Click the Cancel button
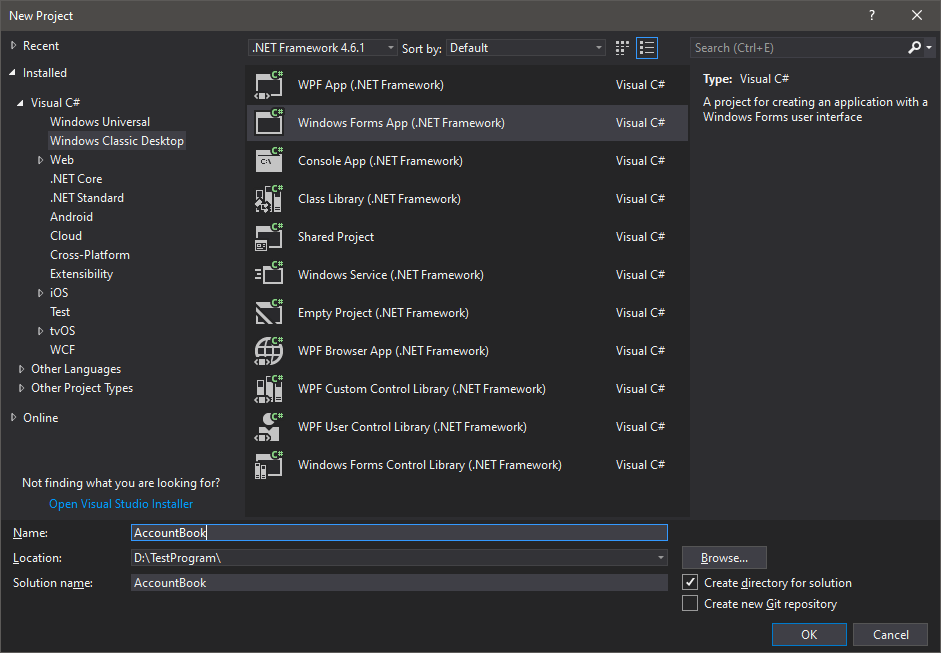941x653 pixels. pyautogui.click(x=891, y=634)
